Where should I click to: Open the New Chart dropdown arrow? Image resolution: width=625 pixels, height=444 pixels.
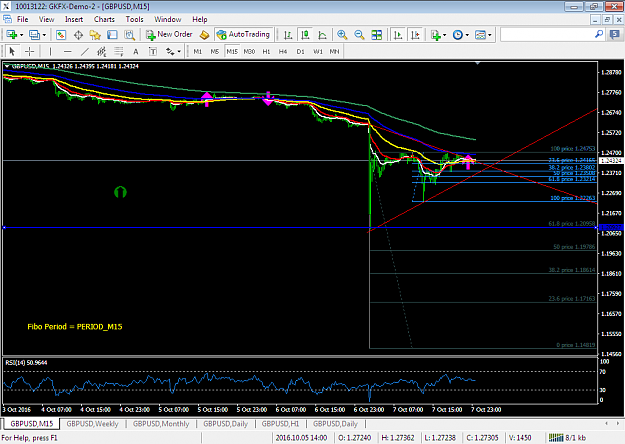(22, 35)
